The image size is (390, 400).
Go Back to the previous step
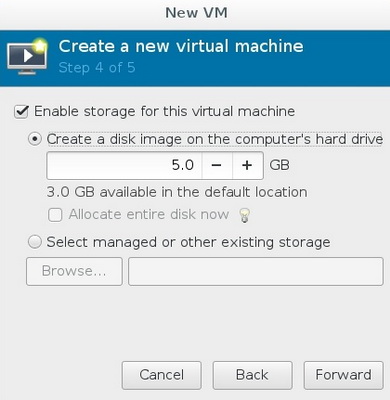point(252,375)
